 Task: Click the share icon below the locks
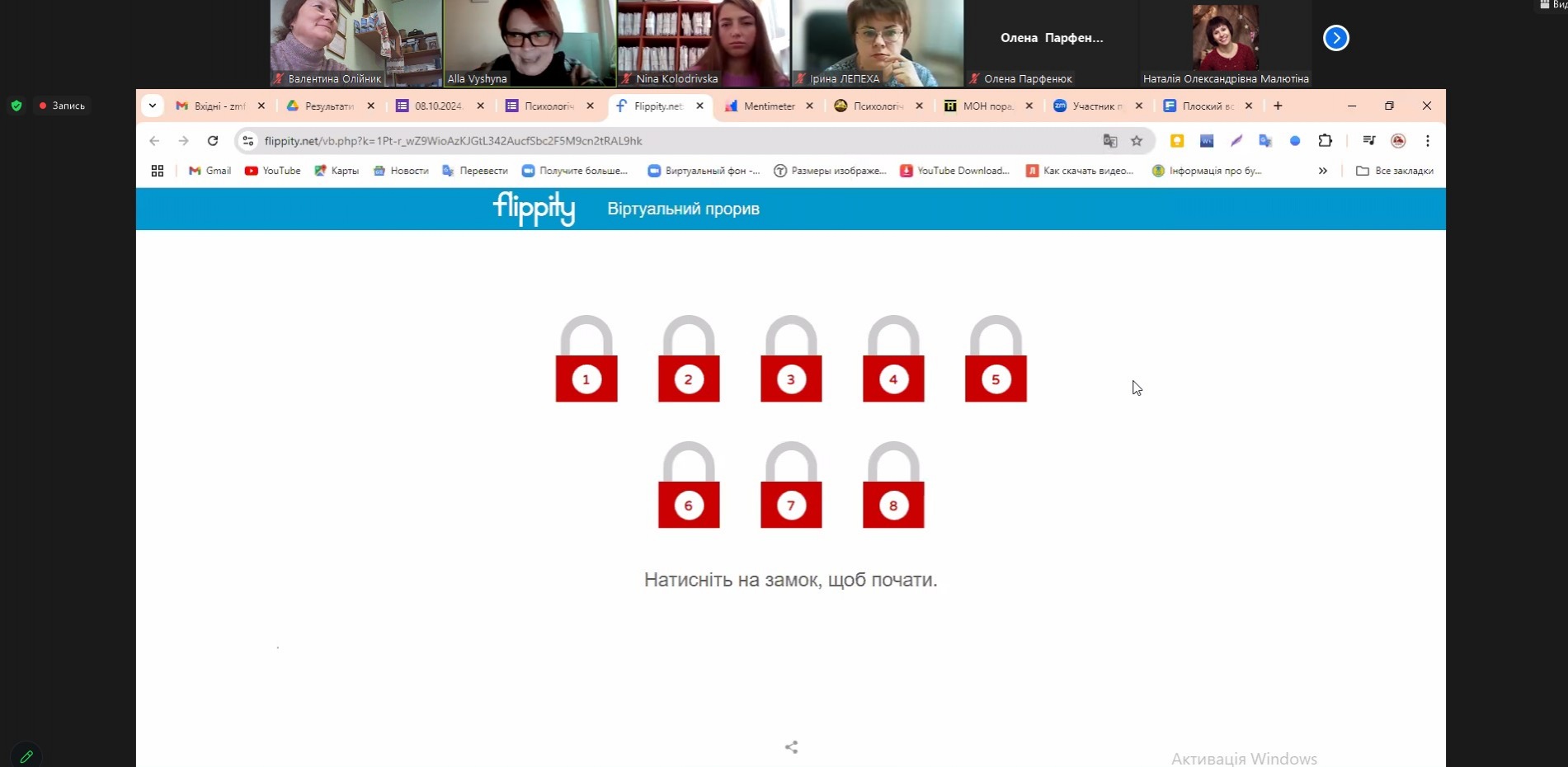pyautogui.click(x=791, y=747)
